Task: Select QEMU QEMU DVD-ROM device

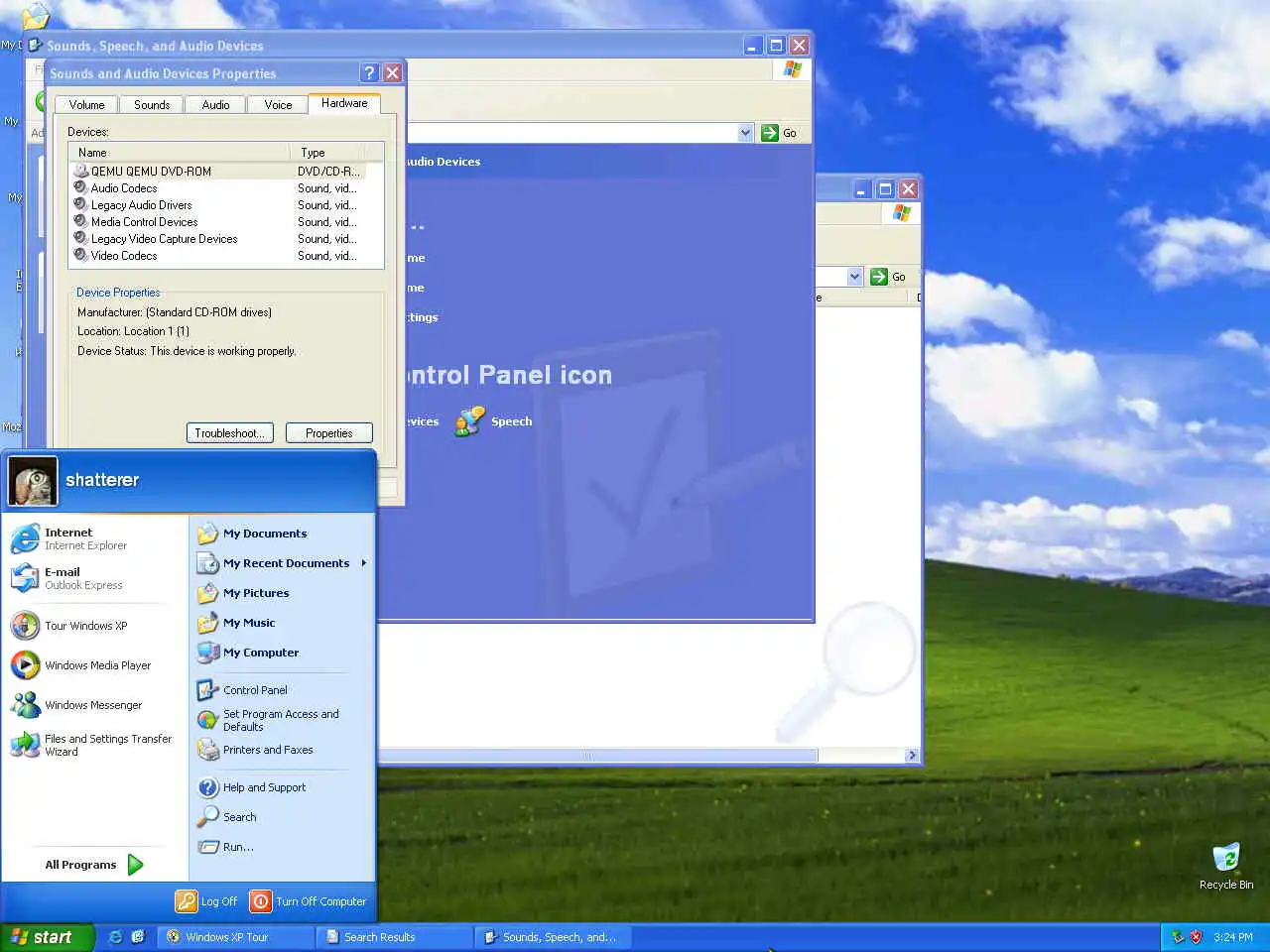Action: point(217,172)
